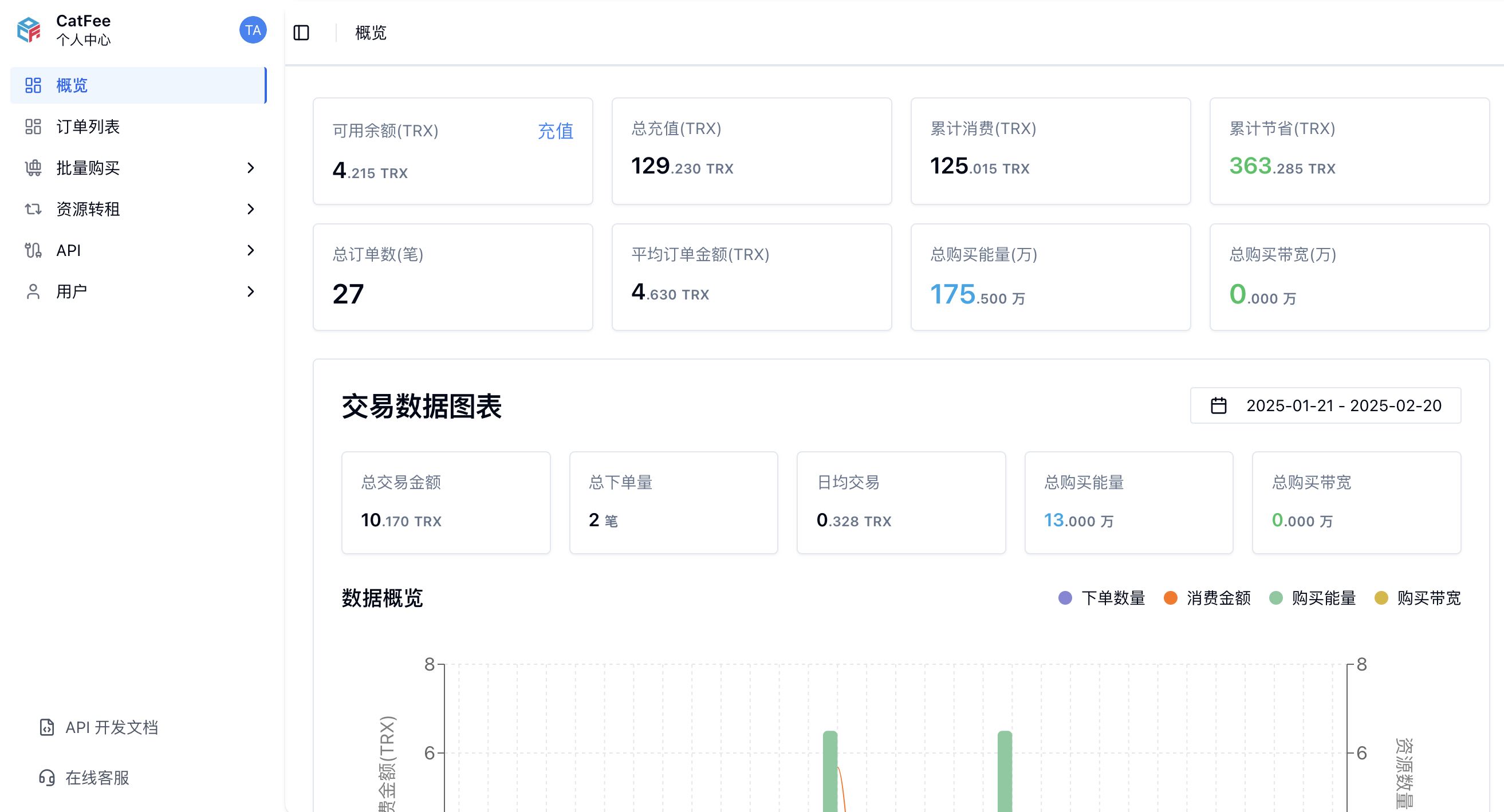The image size is (1504, 812).
Task: Click the 用户 person icon
Action: point(33,291)
